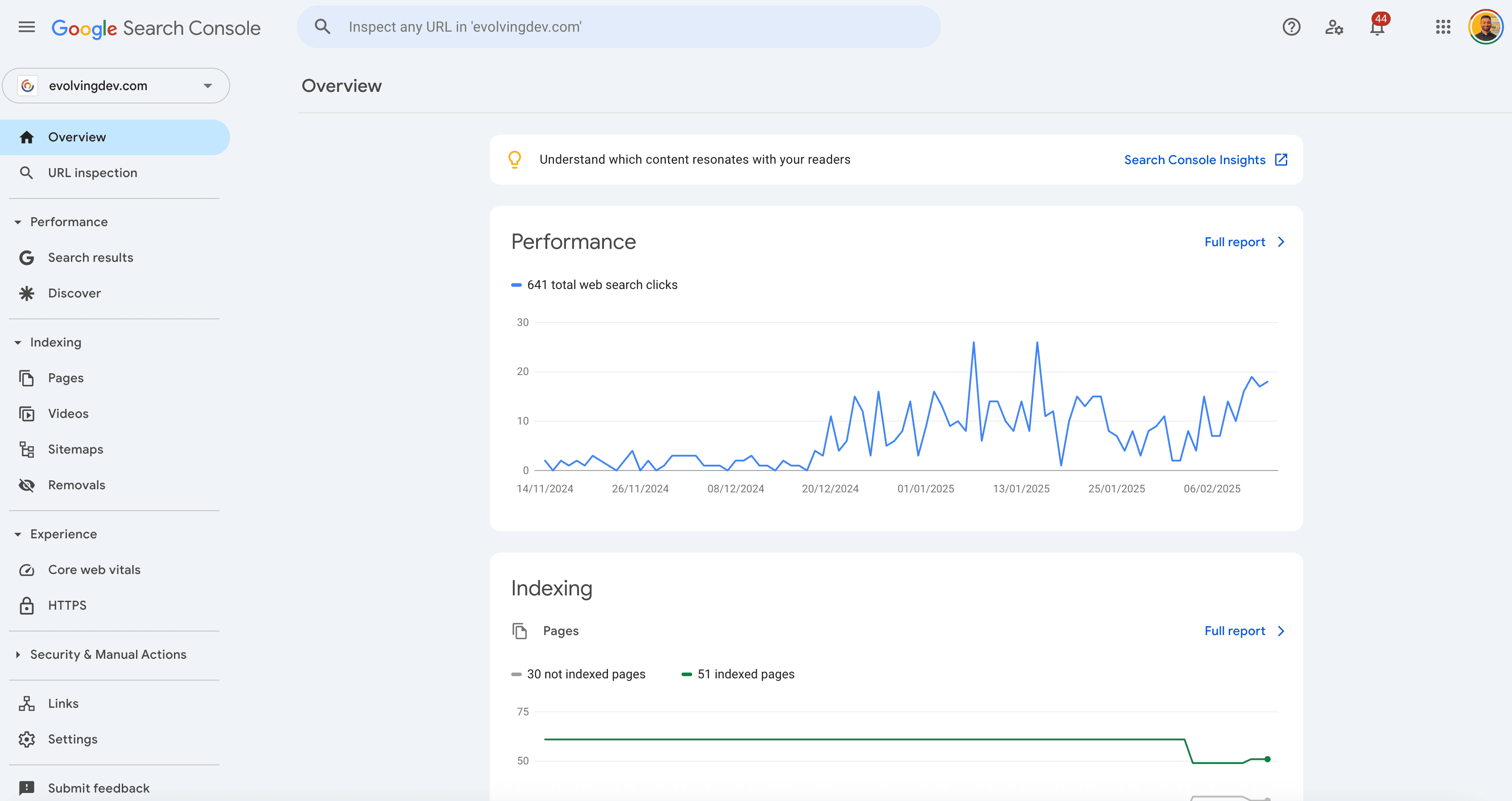Open the evolvingdev.com property selector
The width and height of the screenshot is (1512, 801).
(116, 86)
